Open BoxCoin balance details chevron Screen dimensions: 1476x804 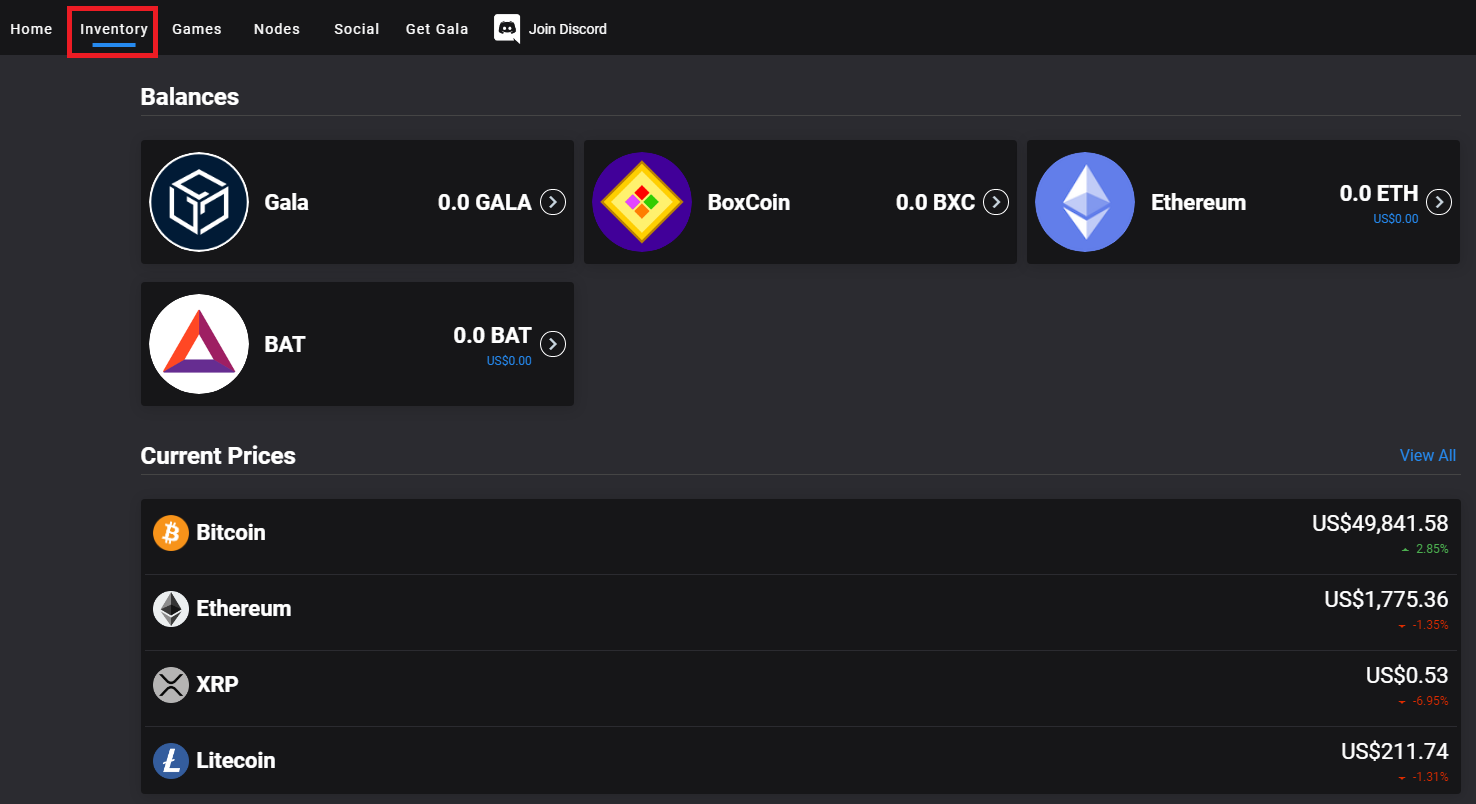pos(996,202)
